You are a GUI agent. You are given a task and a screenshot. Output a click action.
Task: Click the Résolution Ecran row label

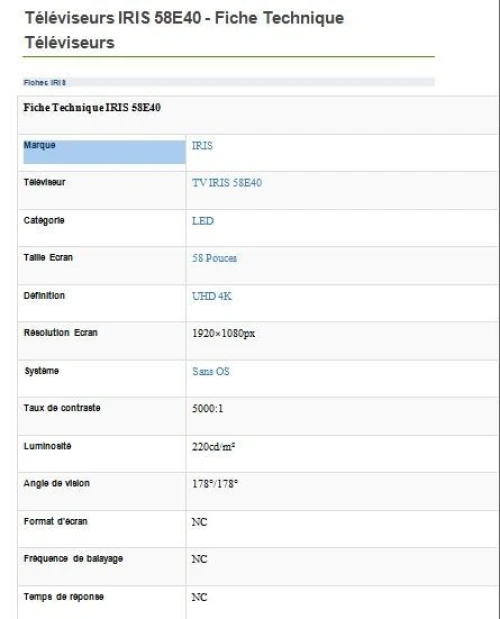(x=60, y=332)
